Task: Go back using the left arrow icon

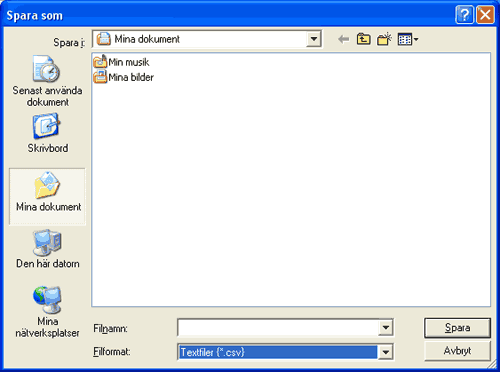Action: click(344, 39)
